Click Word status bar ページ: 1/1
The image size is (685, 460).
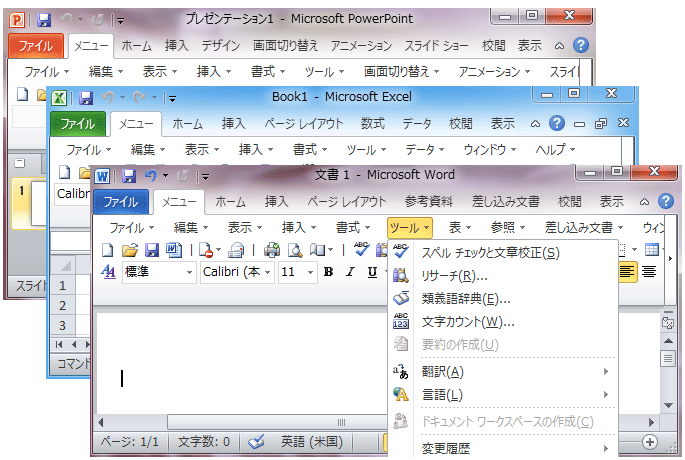(129, 442)
